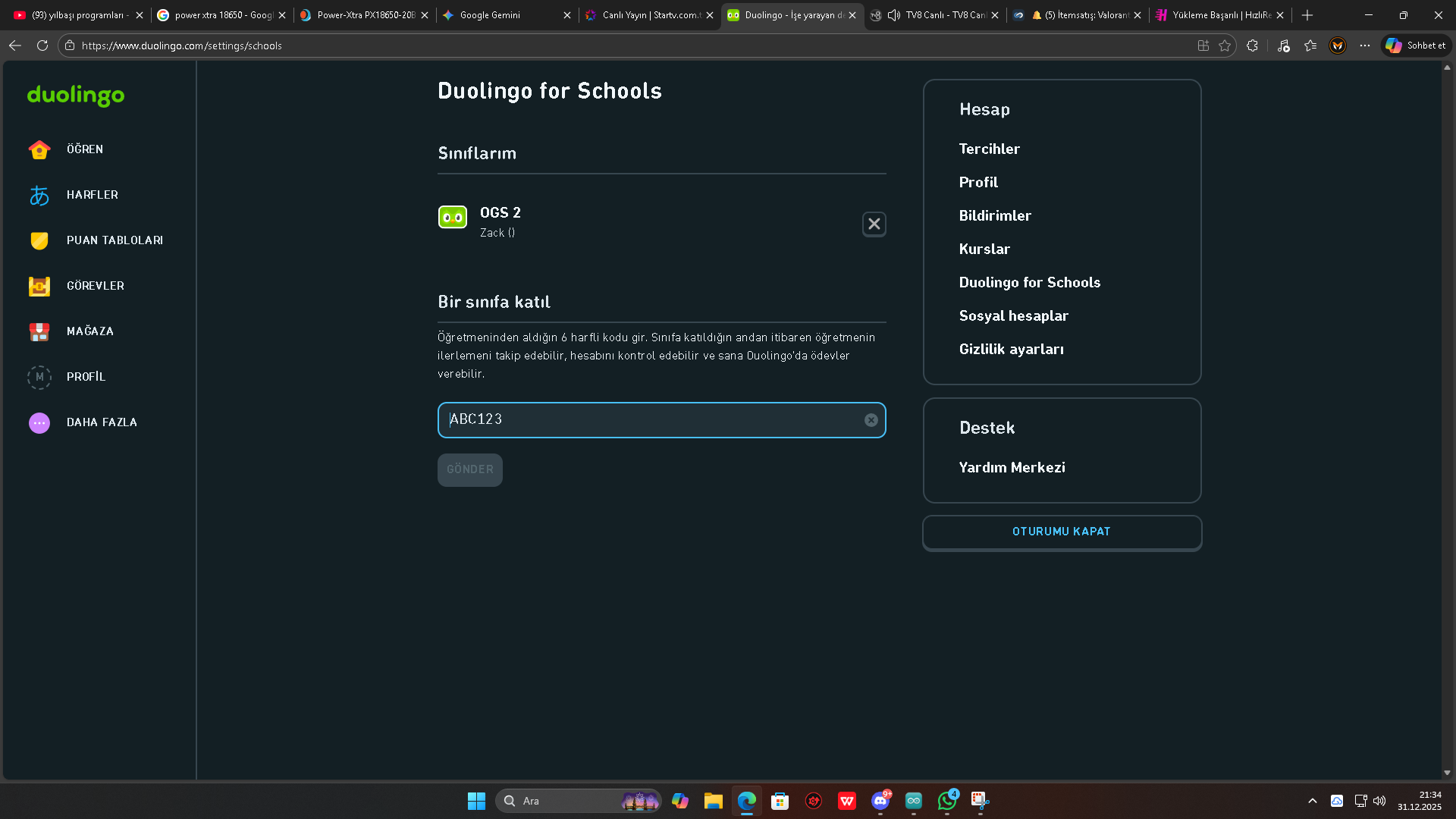Refresh the current page
This screenshot has height=819, width=1456.
tap(42, 45)
